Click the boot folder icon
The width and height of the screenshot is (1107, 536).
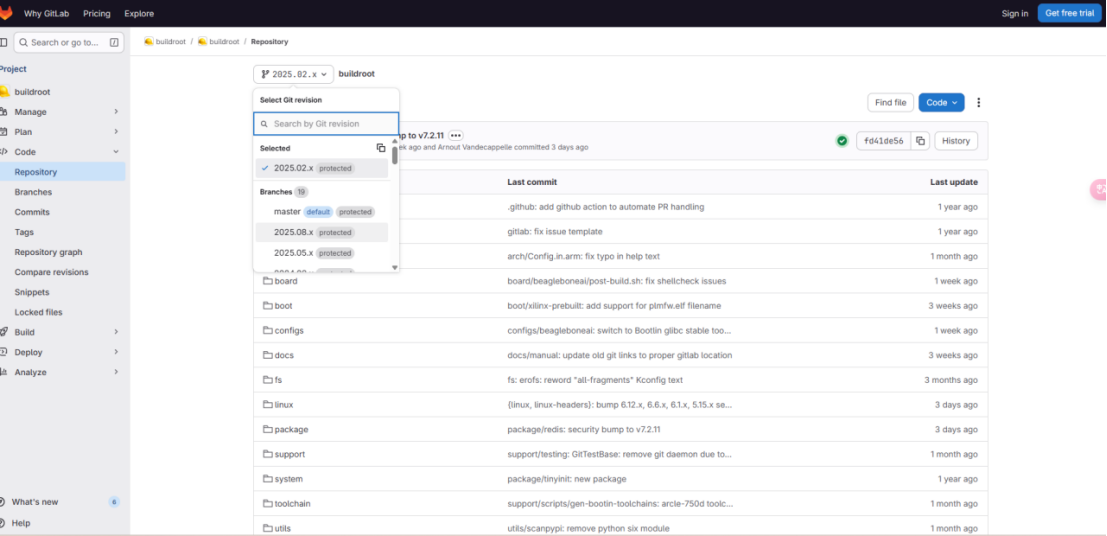pos(268,306)
